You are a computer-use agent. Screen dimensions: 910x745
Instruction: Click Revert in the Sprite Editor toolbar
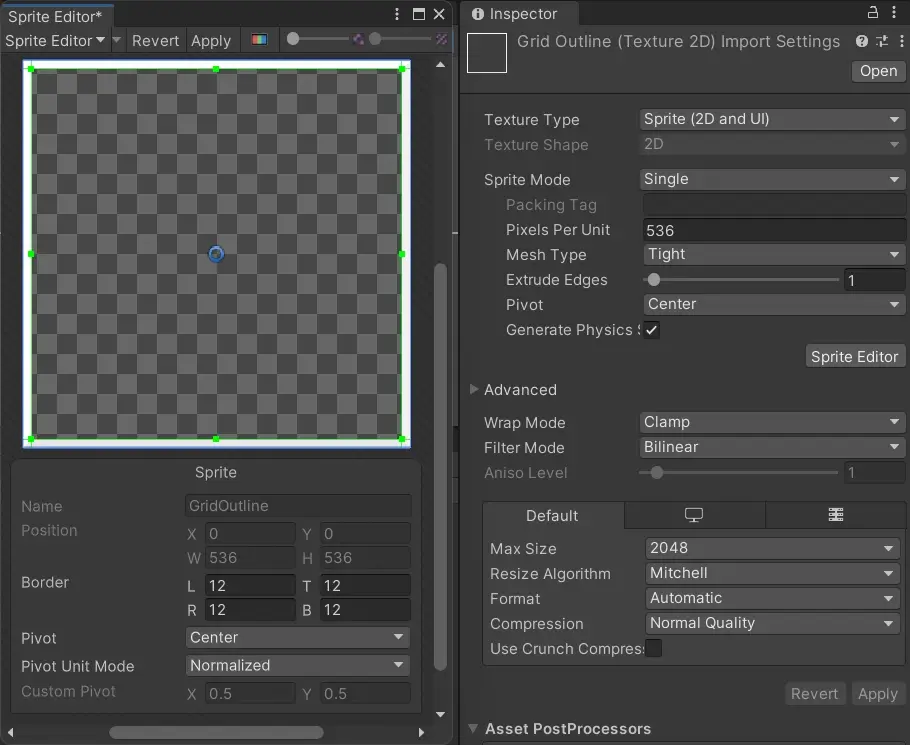[155, 41]
